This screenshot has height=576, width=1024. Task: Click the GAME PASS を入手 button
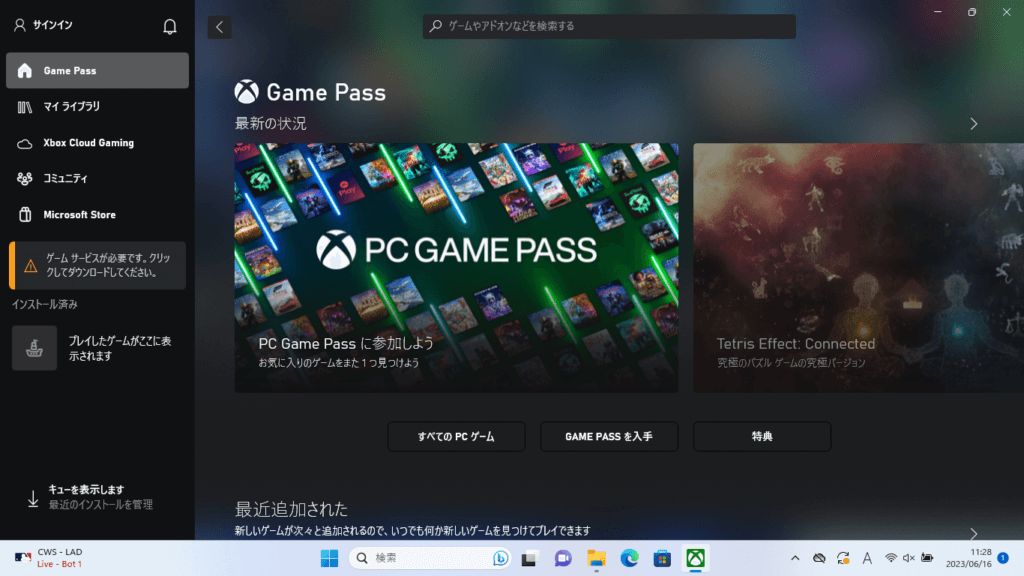(x=609, y=436)
